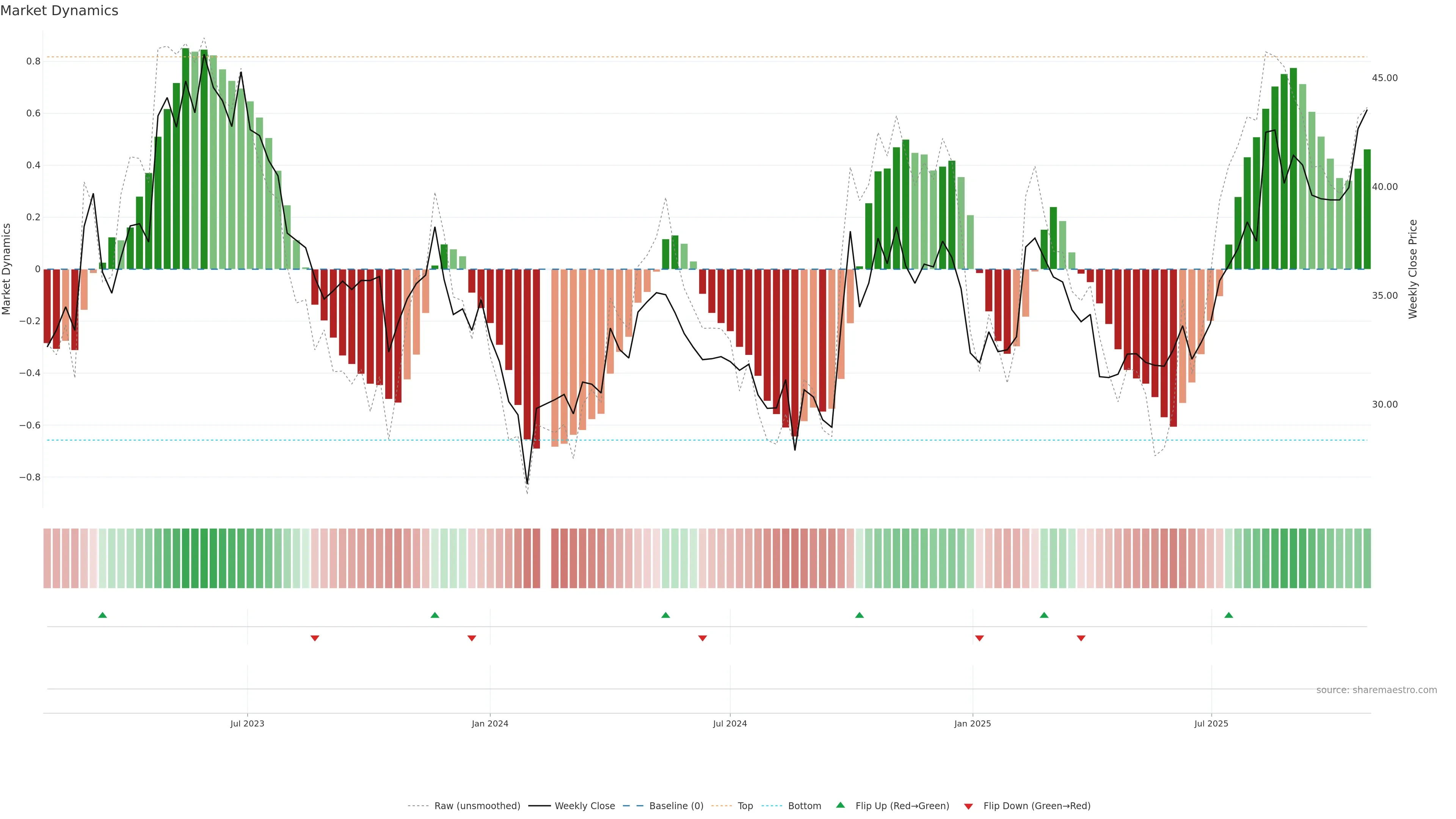Image resolution: width=1456 pixels, height=819 pixels.
Task: Click the flip-down triangle after Jul 2023
Action: coord(315,638)
